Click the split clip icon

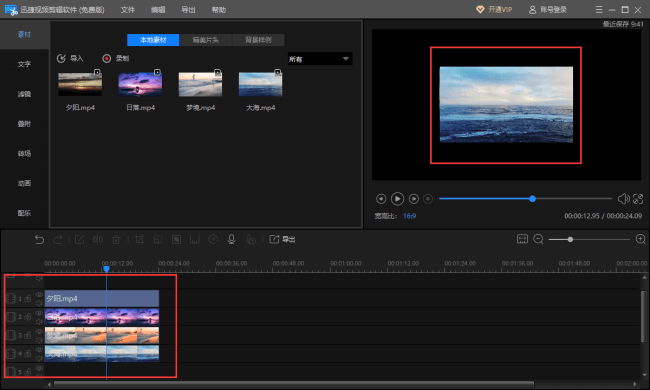coord(98,240)
